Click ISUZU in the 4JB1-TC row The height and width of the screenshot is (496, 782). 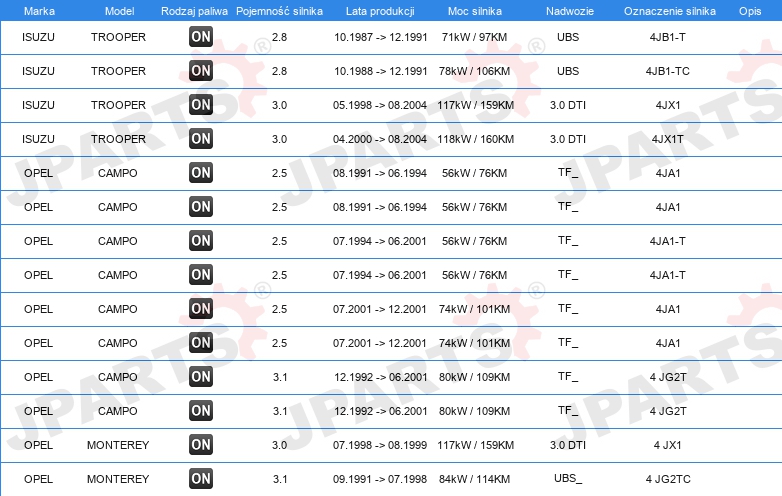[x=38, y=71]
